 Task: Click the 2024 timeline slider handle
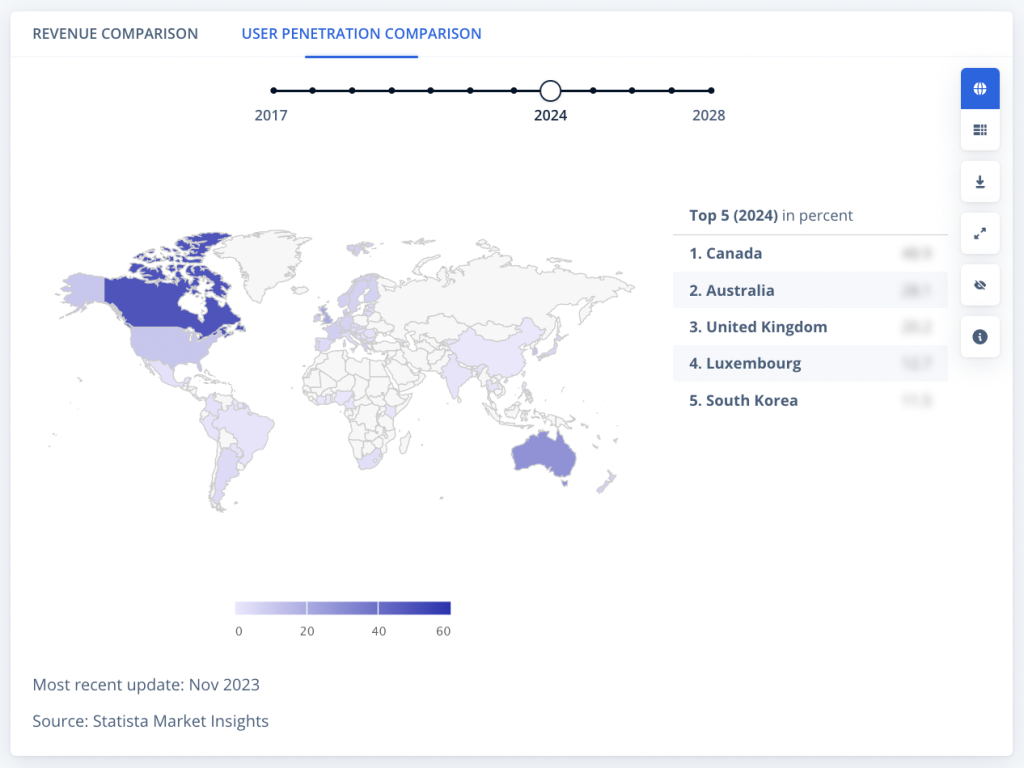[x=550, y=91]
